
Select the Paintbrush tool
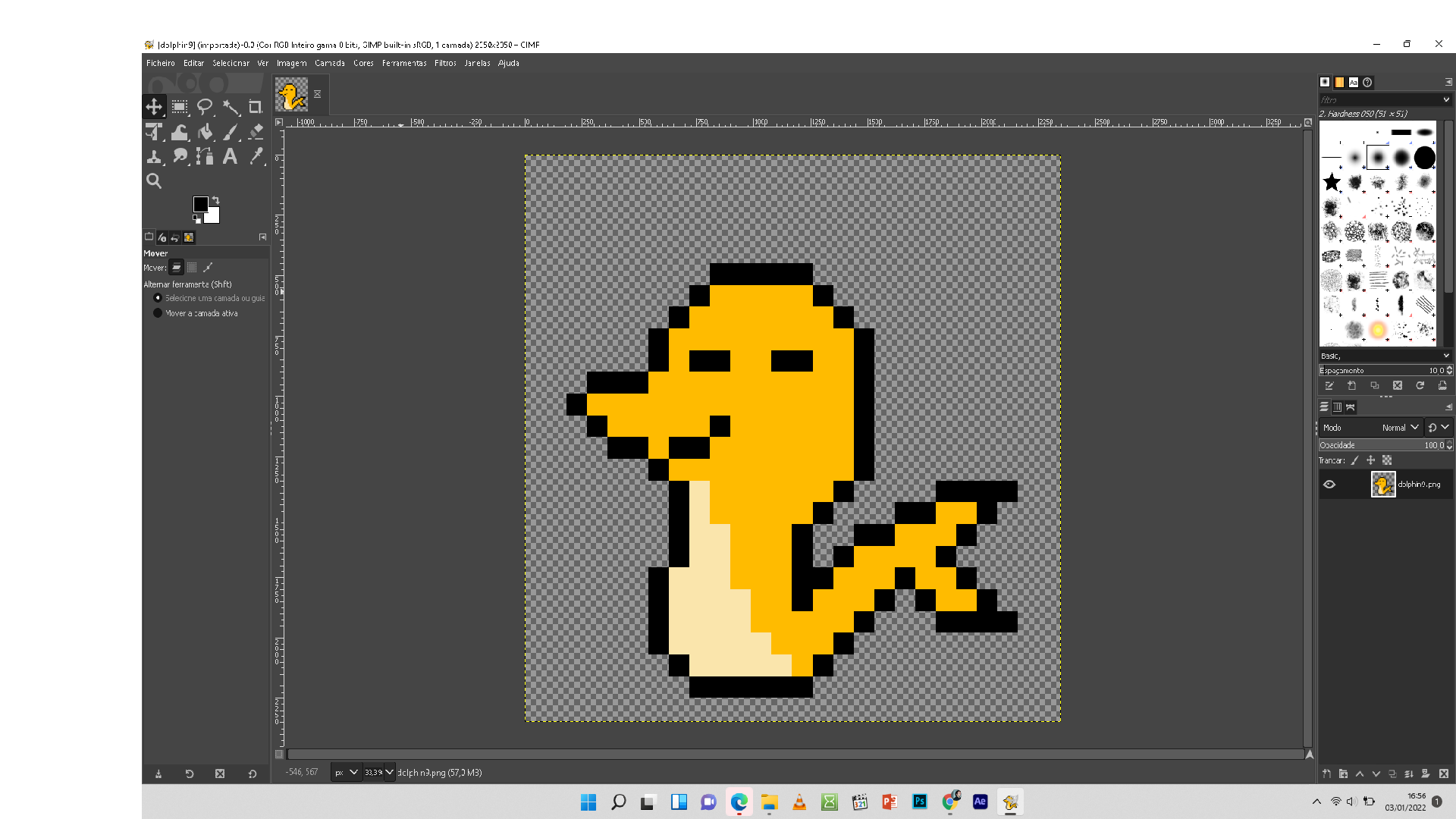pos(231,132)
